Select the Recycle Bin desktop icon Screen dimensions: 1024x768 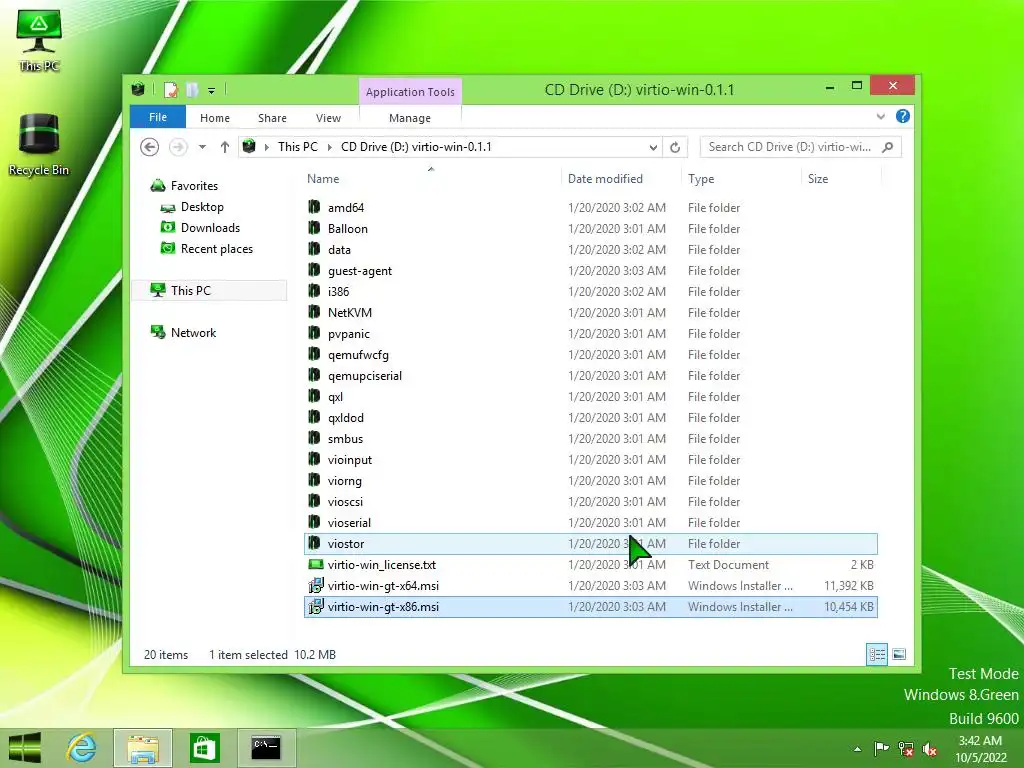(x=39, y=145)
